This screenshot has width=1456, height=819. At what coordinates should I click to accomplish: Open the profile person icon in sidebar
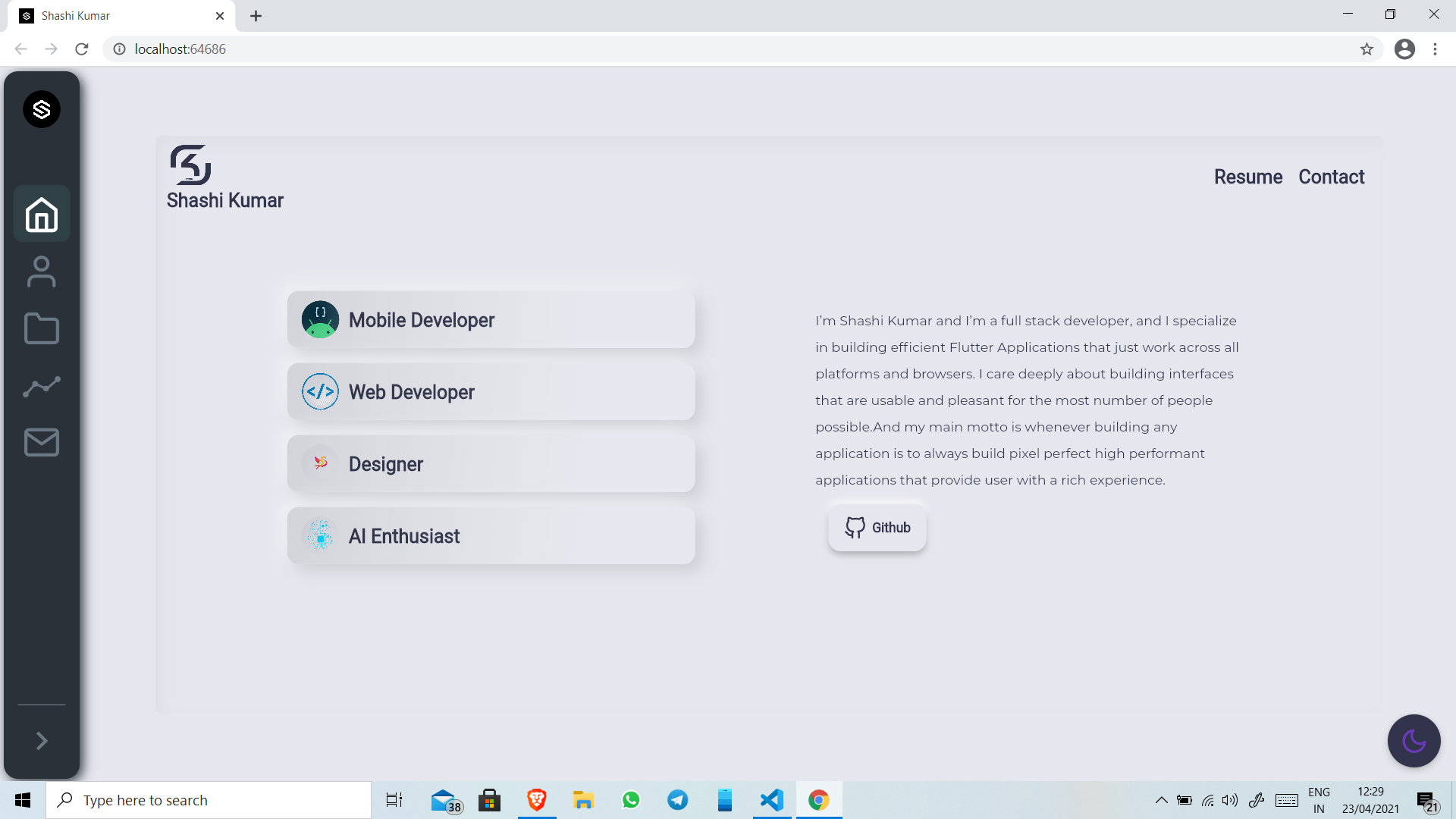(42, 271)
